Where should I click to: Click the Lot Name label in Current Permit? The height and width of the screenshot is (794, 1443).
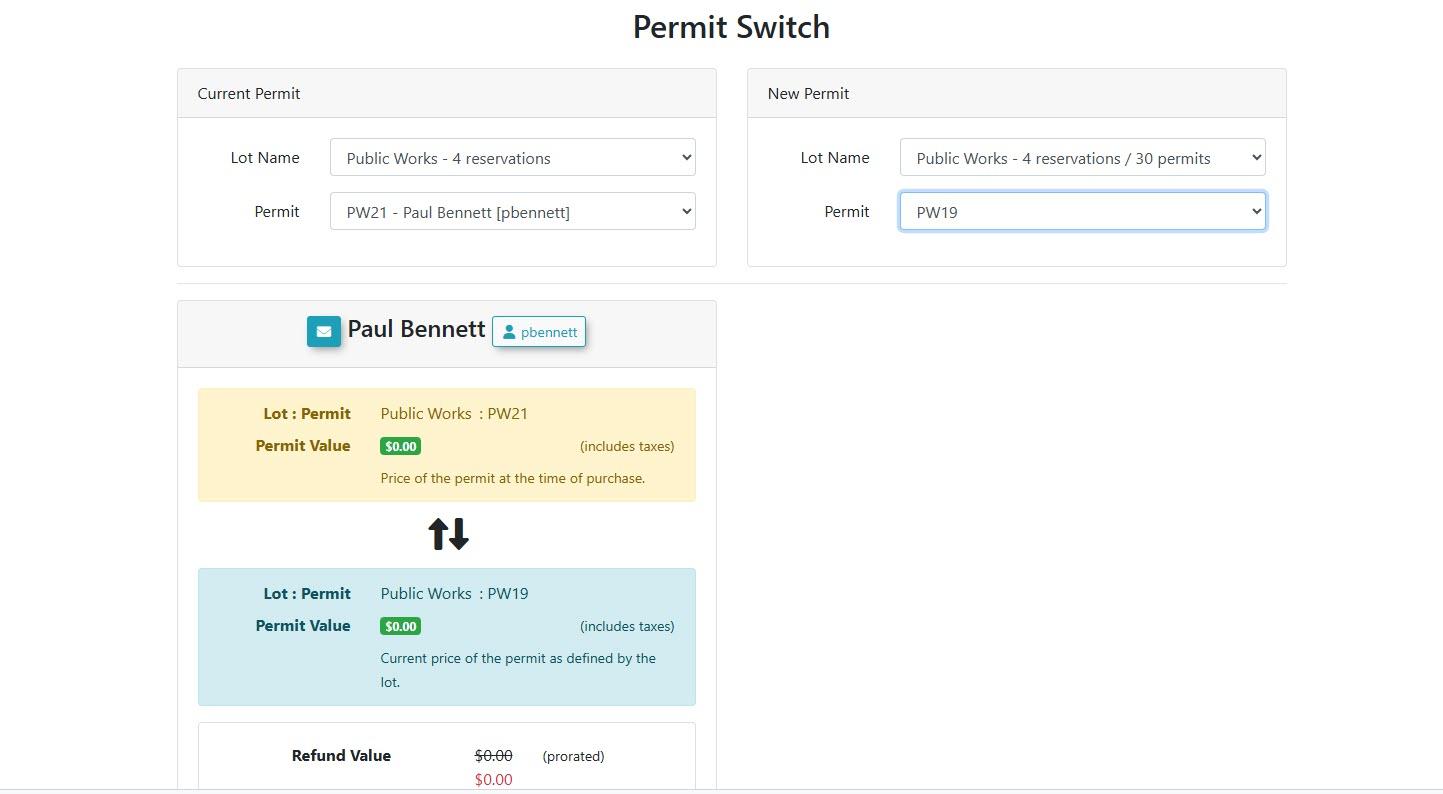tap(265, 158)
